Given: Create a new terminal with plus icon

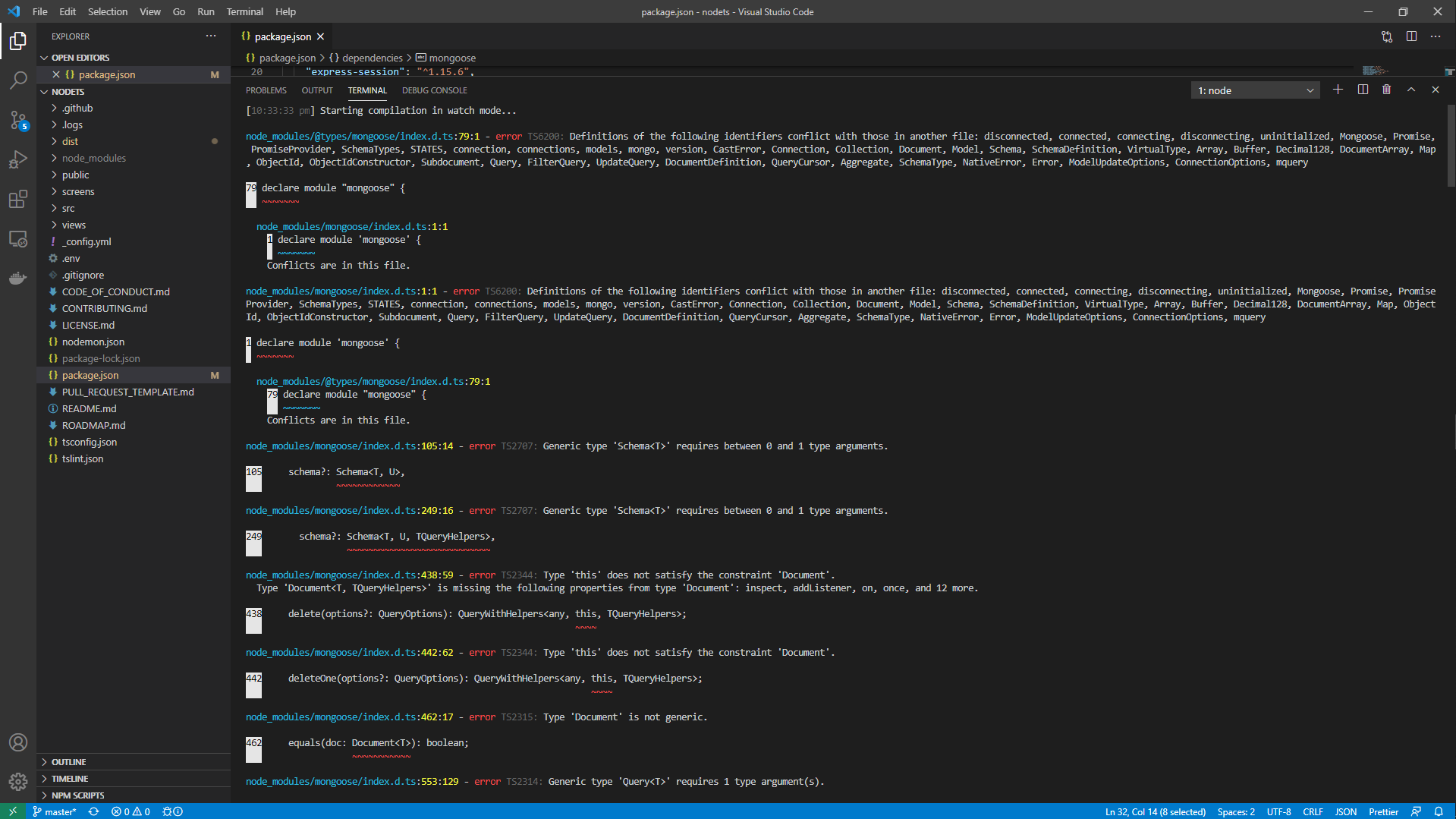Looking at the screenshot, I should click(x=1338, y=90).
